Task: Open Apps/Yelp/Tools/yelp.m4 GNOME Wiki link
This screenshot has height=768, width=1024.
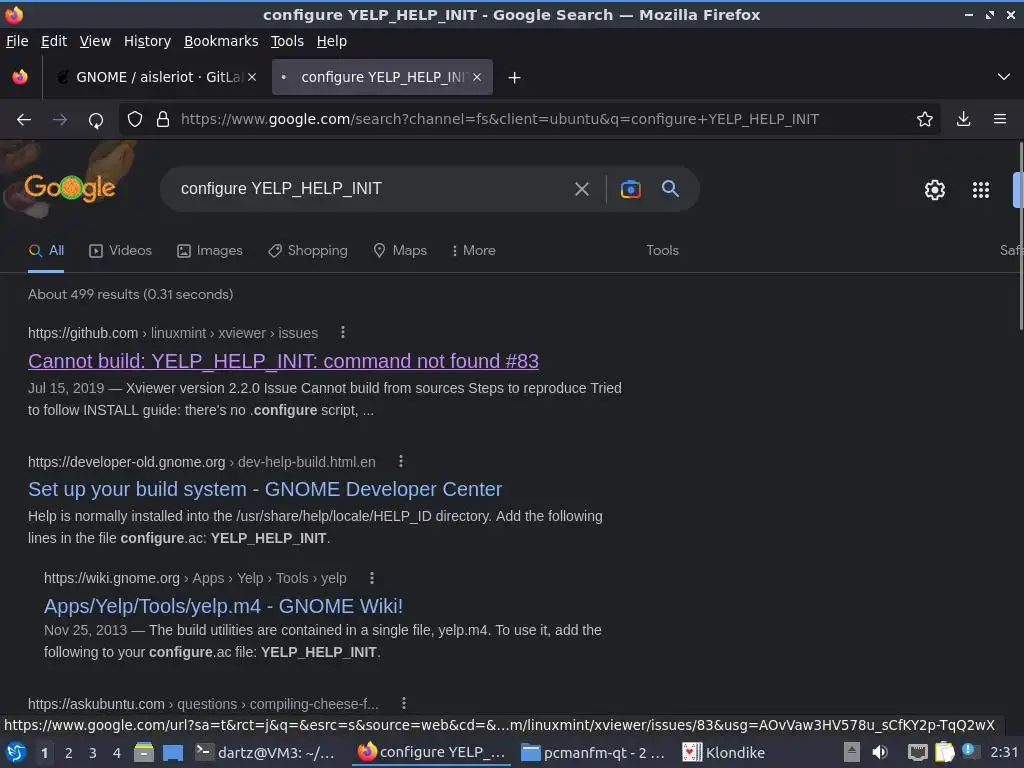Action: pos(223,606)
